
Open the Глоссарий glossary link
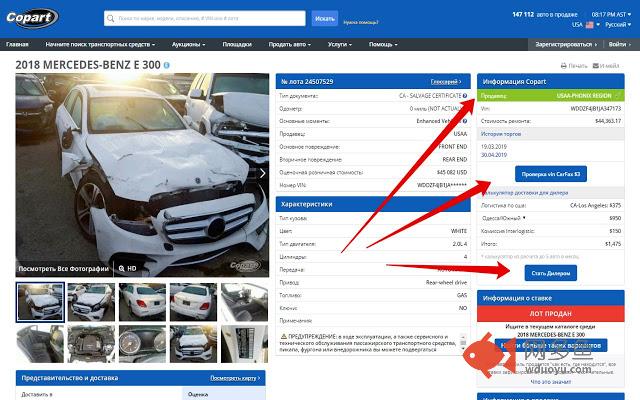coord(446,82)
